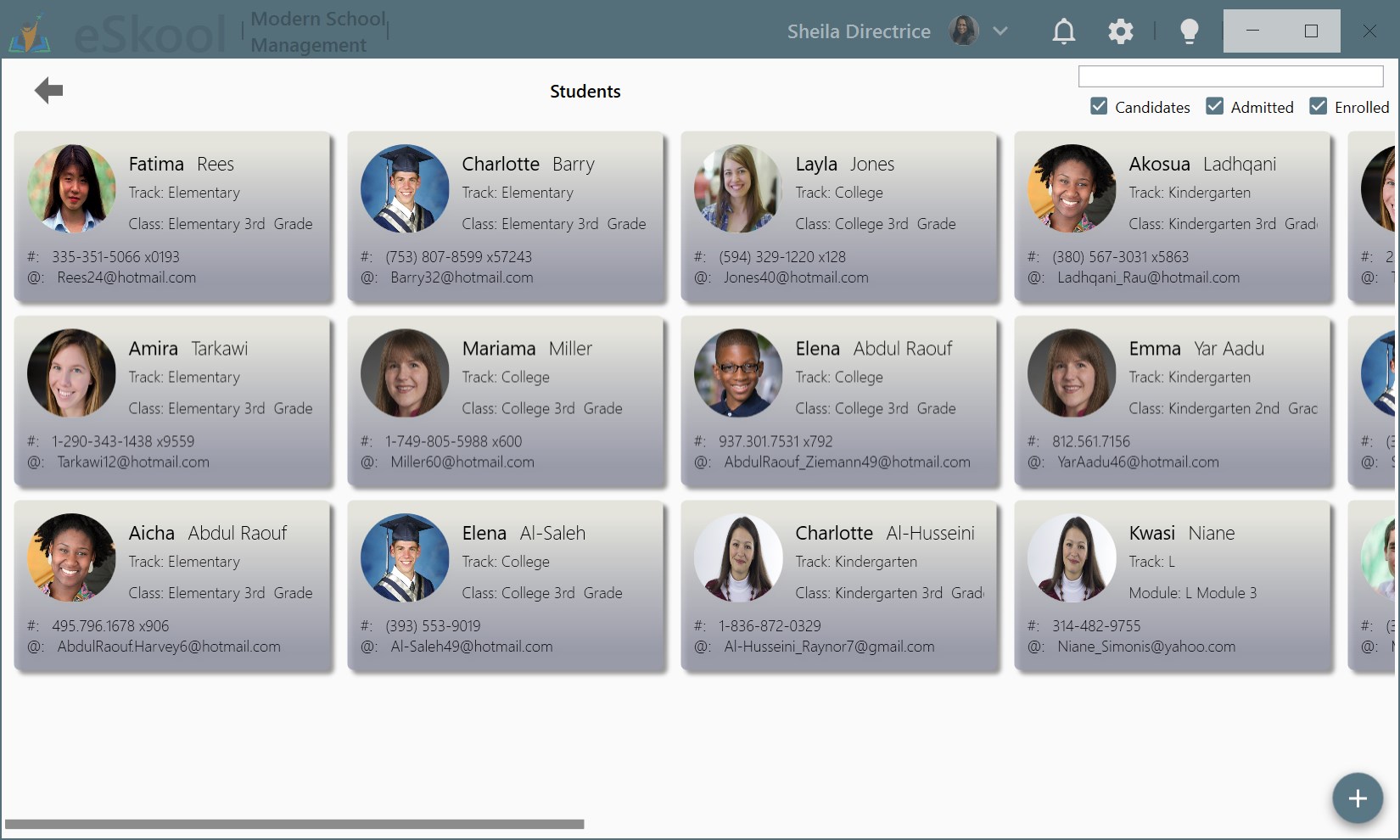This screenshot has height=840, width=1400.
Task: Click Akosua Ladhqani's profile photo
Action: [1072, 188]
